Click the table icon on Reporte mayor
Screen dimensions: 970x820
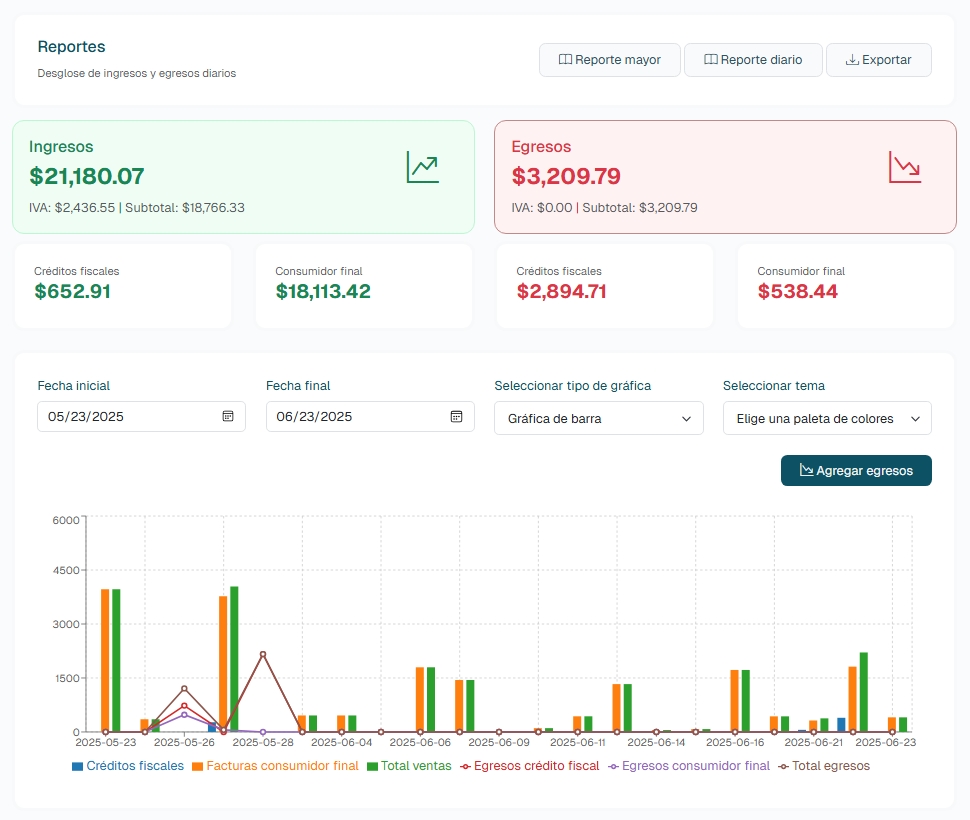[567, 60]
